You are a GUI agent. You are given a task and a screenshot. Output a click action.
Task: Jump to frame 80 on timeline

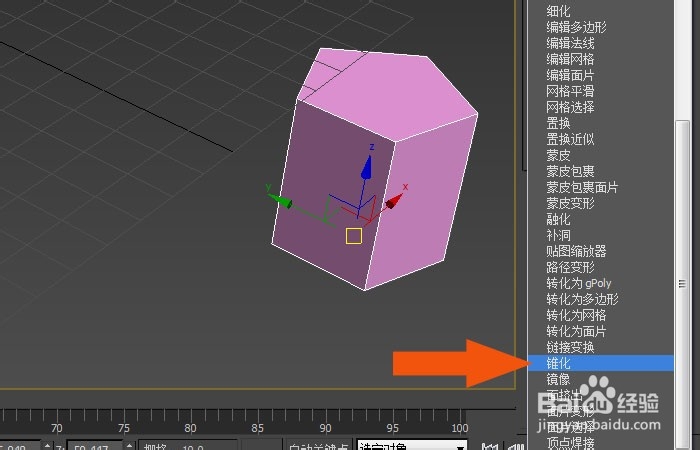191,429
